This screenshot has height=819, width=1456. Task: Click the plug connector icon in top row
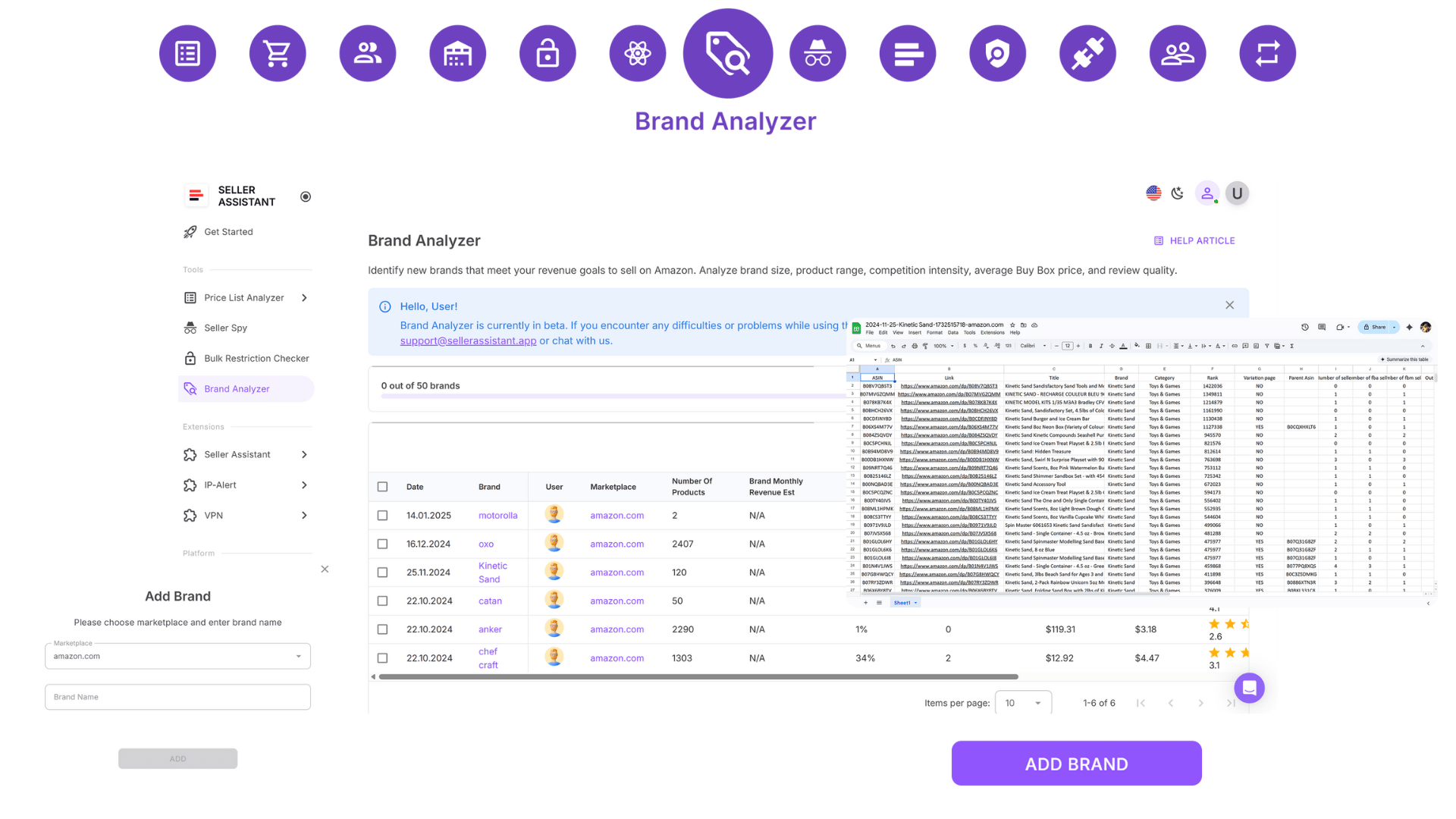[x=1087, y=53]
